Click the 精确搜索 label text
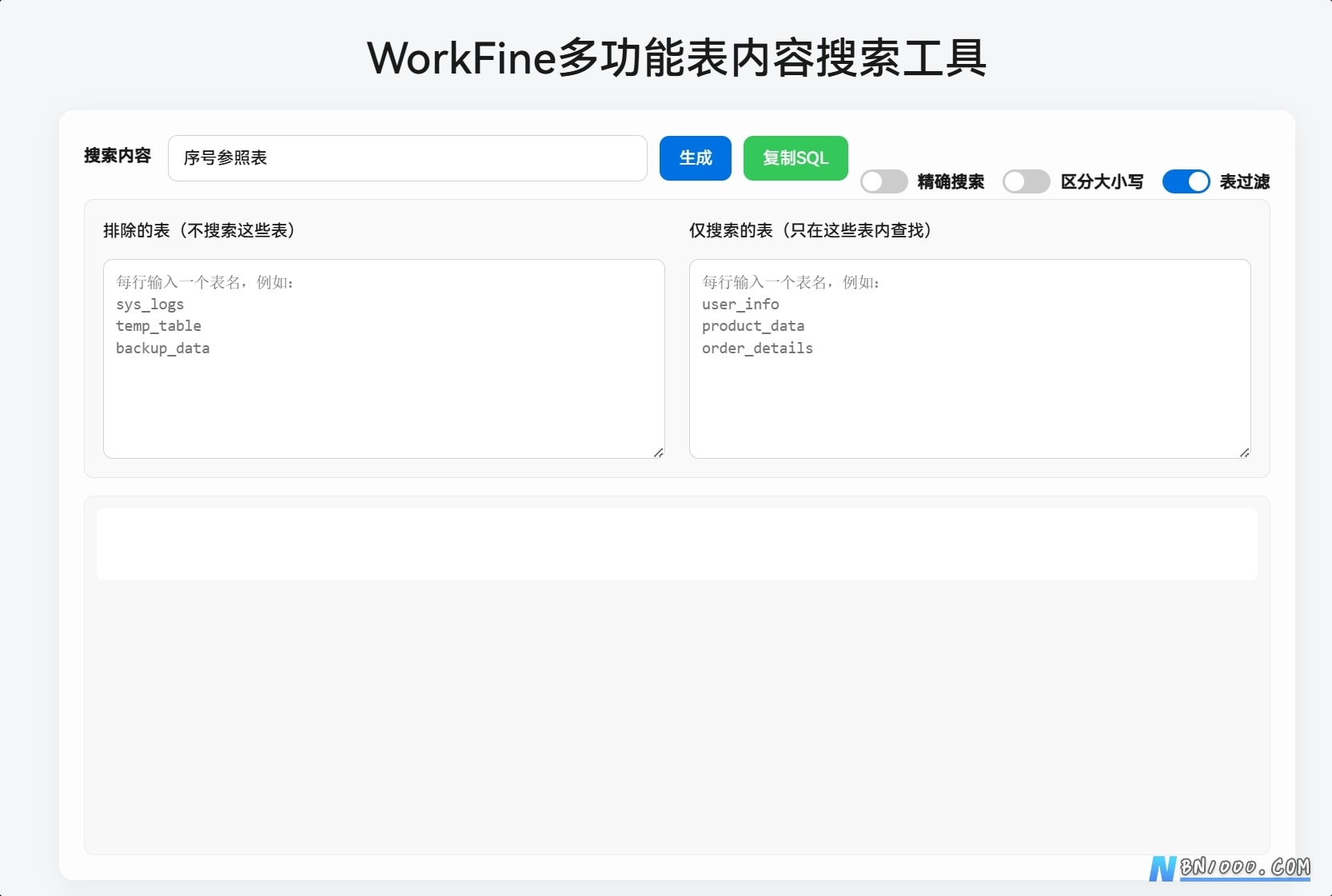Image resolution: width=1332 pixels, height=896 pixels. 951,181
